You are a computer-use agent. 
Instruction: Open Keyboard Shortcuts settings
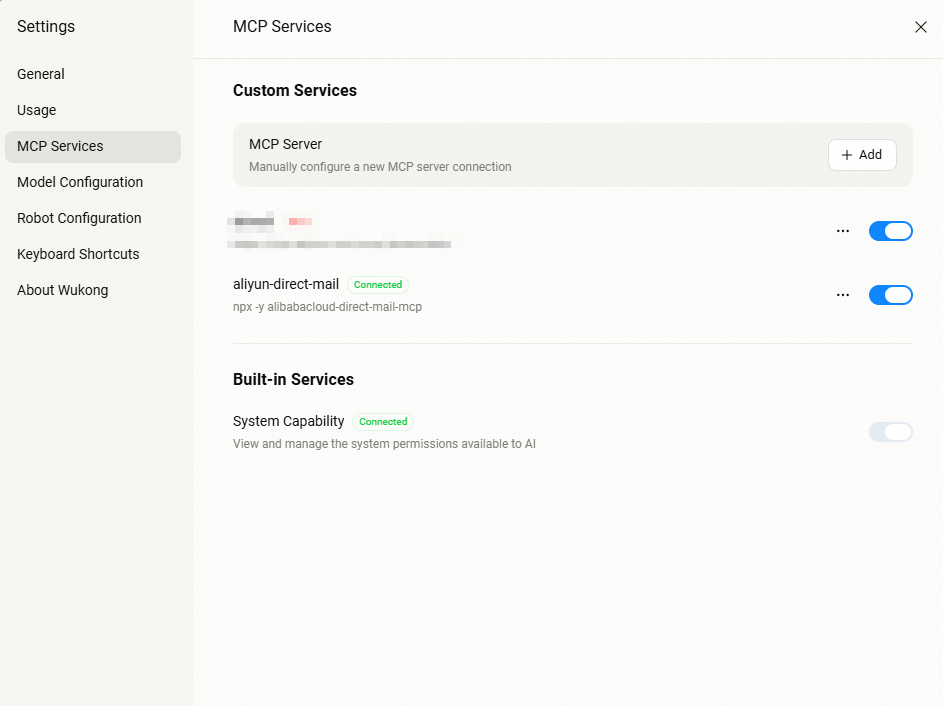tap(78, 254)
